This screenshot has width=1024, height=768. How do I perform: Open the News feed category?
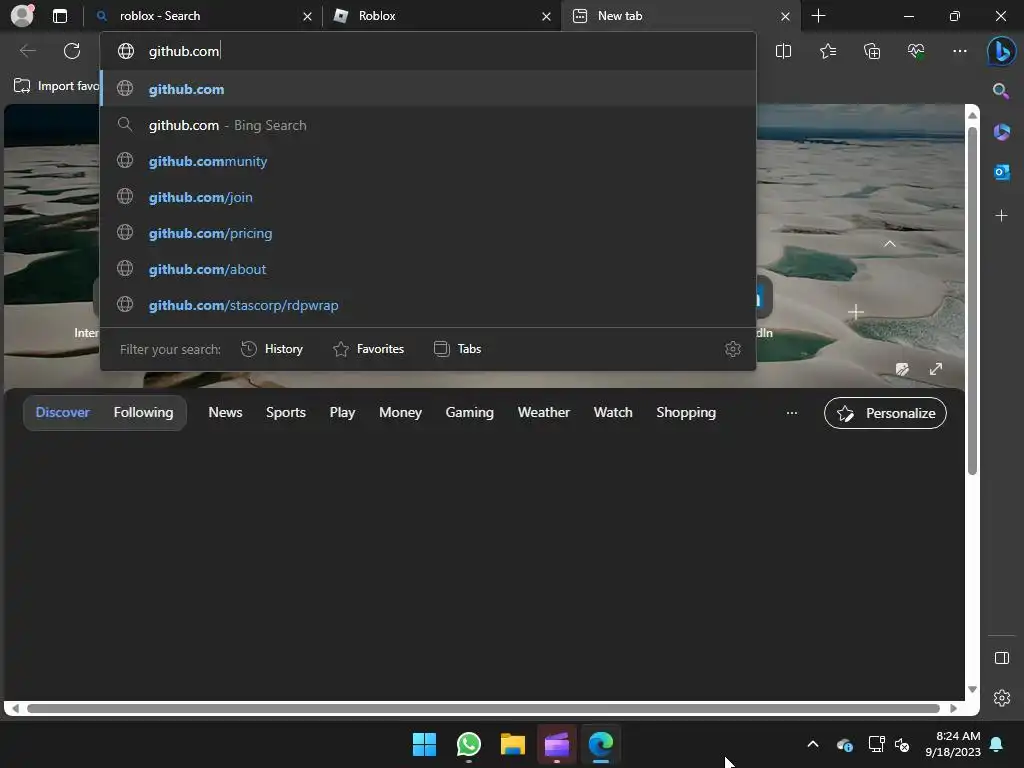pos(225,413)
